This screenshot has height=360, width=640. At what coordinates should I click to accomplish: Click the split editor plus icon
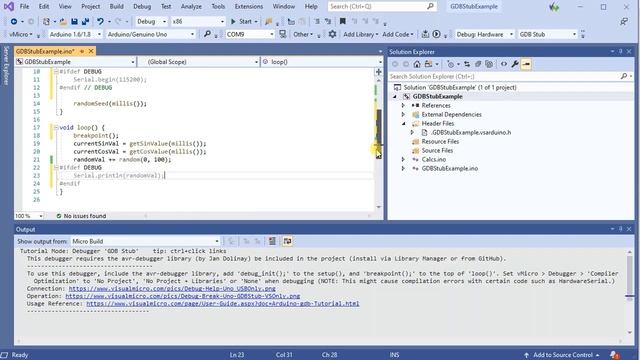coord(378,72)
